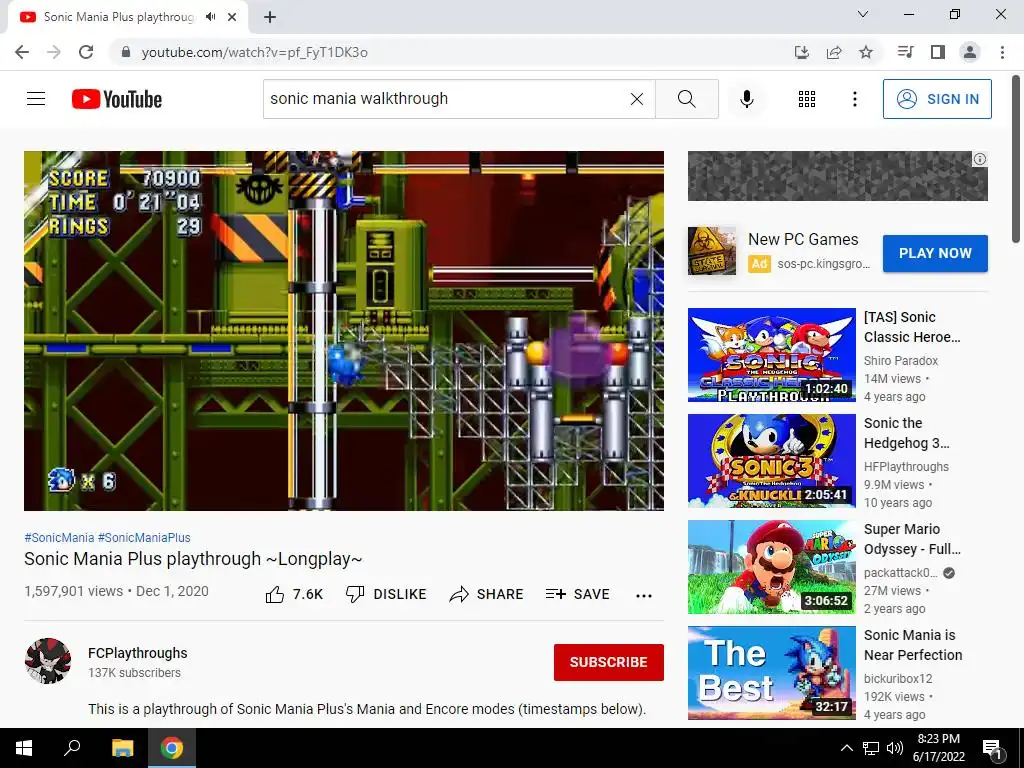Click the browser forward arrow

54,52
